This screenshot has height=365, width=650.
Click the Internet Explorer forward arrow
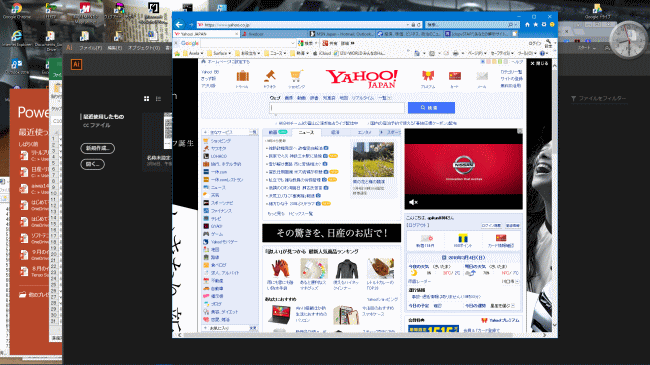pos(191,25)
